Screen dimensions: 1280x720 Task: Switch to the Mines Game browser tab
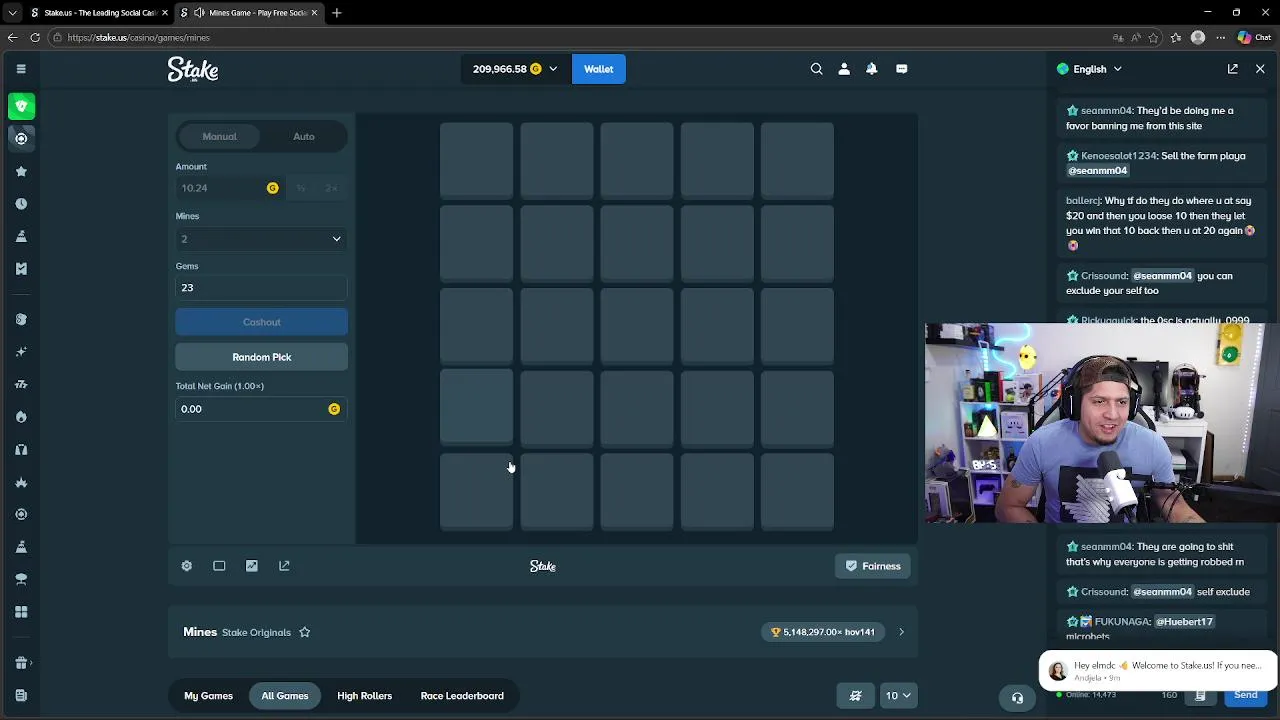click(x=249, y=13)
